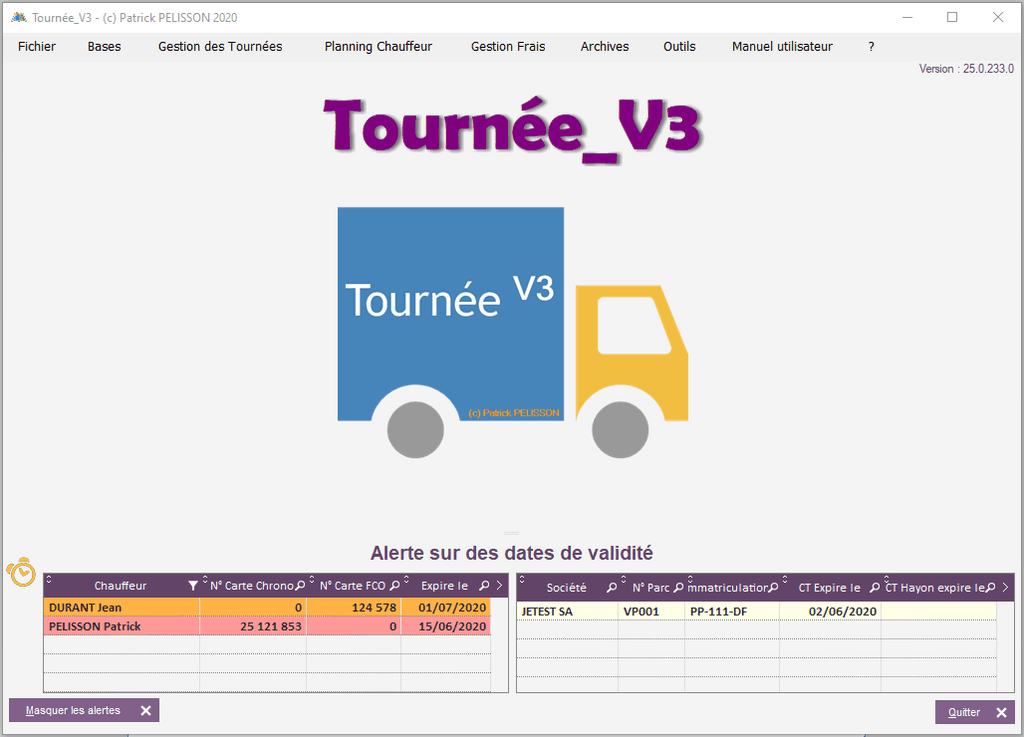Minimize the Tournée_V3 window
The height and width of the screenshot is (737, 1024).
(907, 17)
